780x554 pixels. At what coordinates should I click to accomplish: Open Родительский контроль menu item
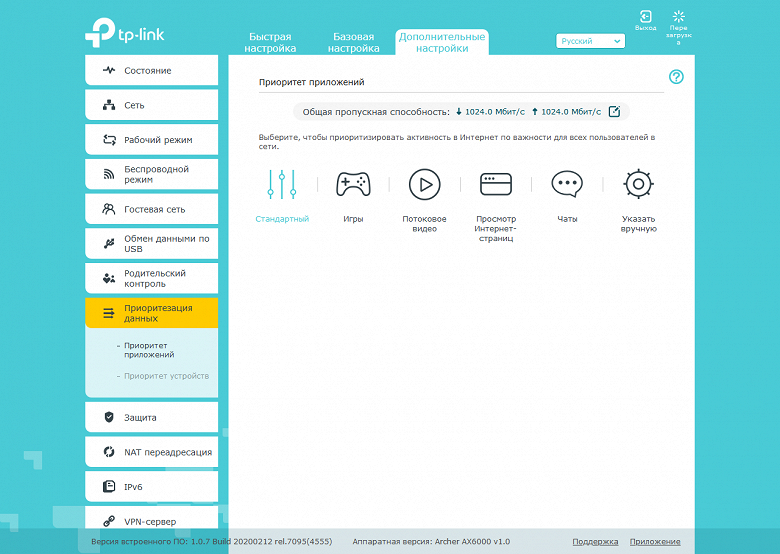click(152, 278)
